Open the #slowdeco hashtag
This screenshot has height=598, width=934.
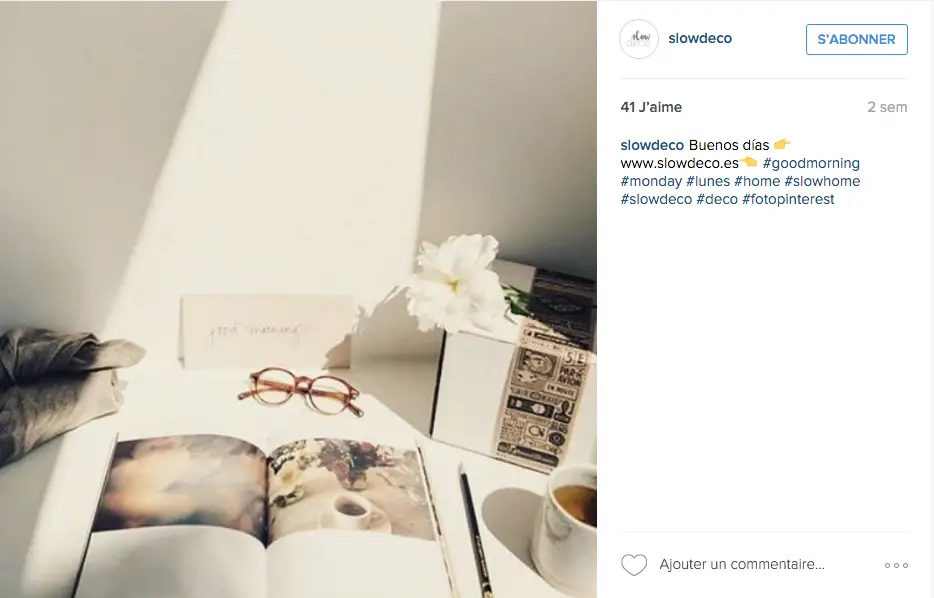click(x=656, y=199)
